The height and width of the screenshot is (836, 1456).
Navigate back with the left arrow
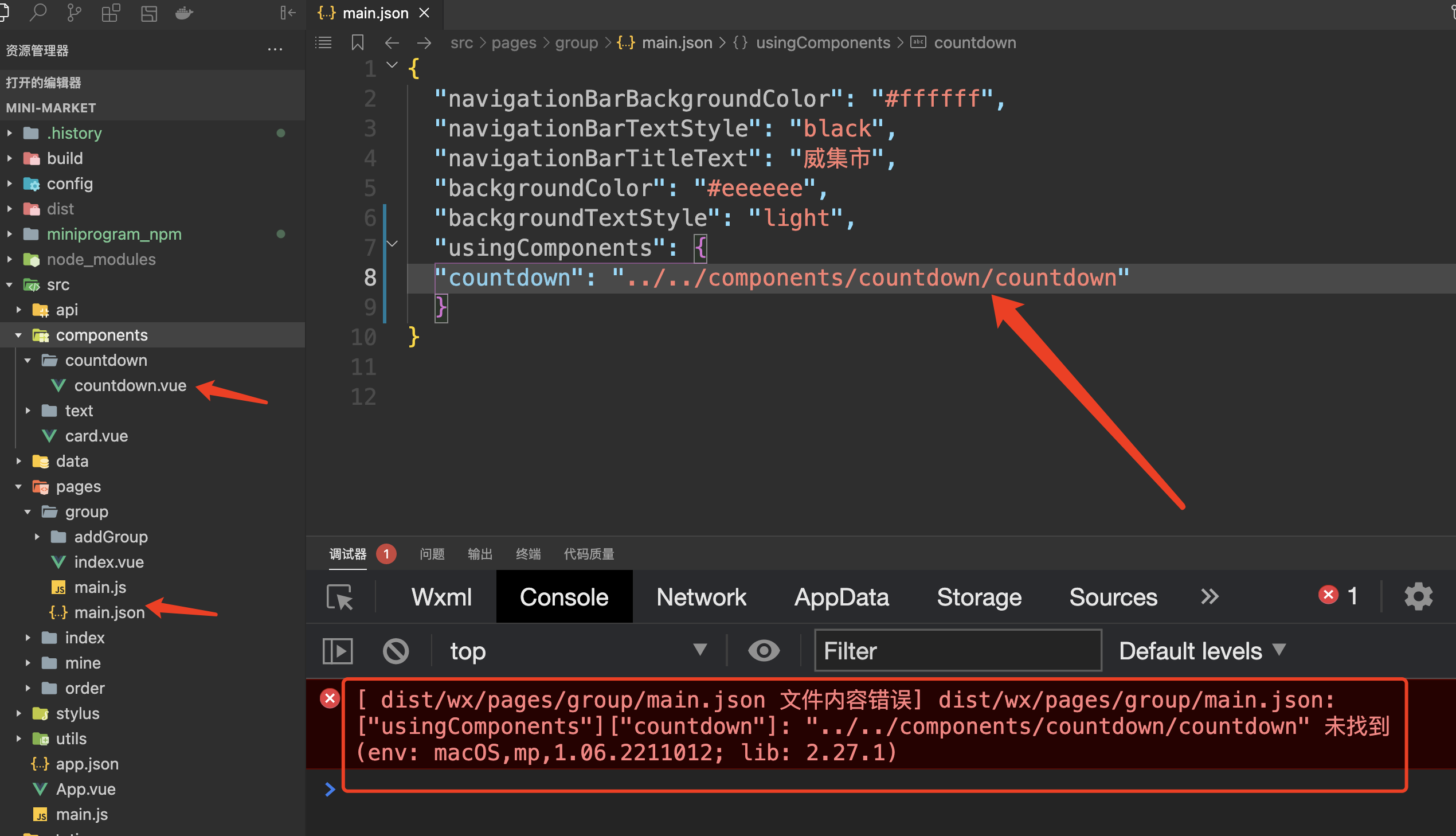coord(392,42)
